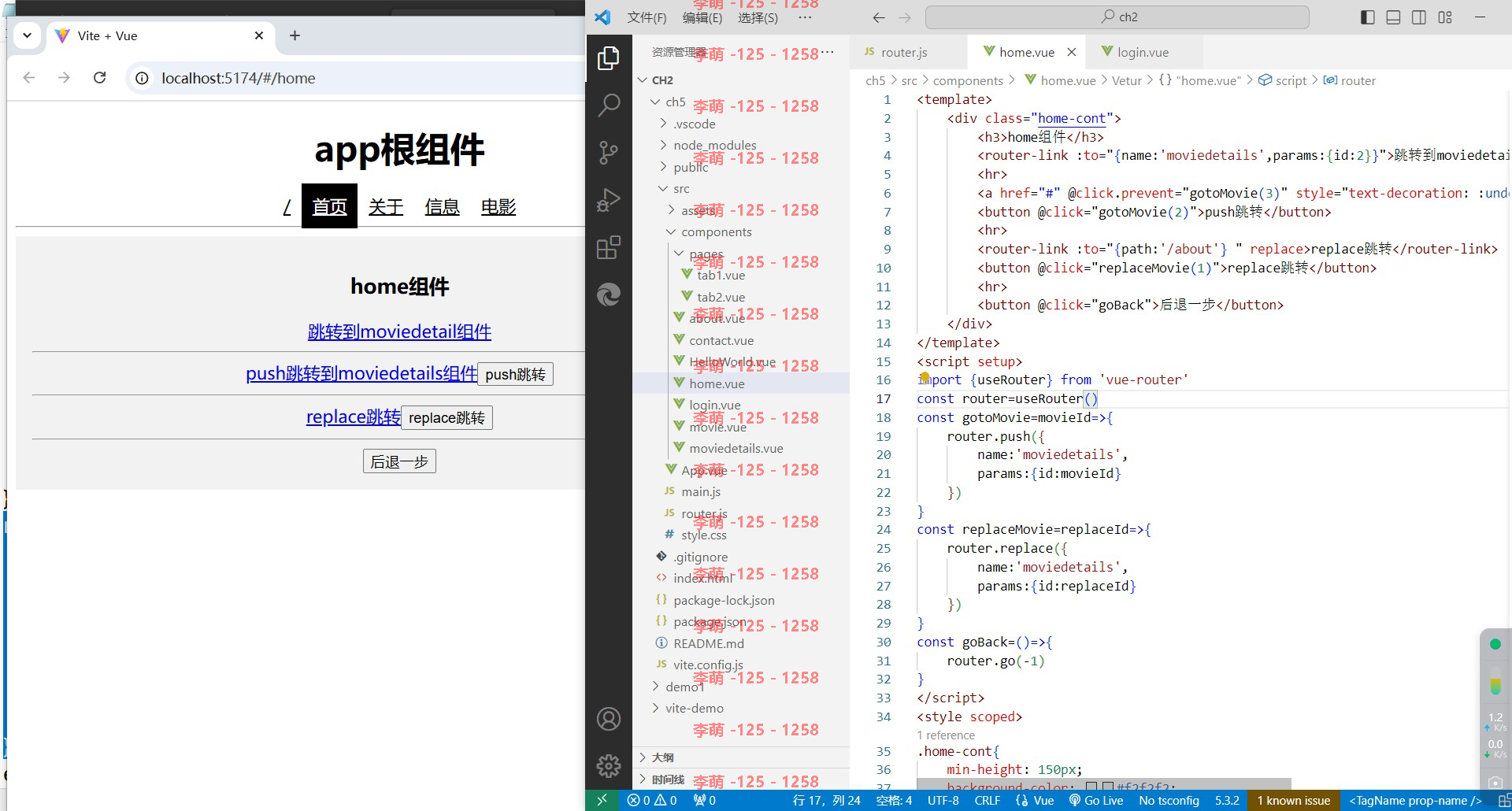Open the browser tab search dropdown

[x=27, y=35]
